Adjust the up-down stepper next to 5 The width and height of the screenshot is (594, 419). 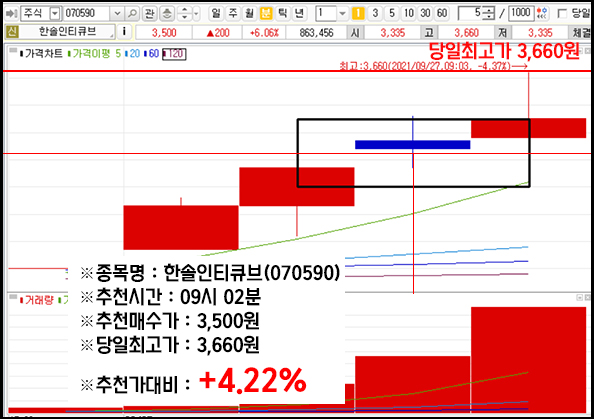point(489,14)
